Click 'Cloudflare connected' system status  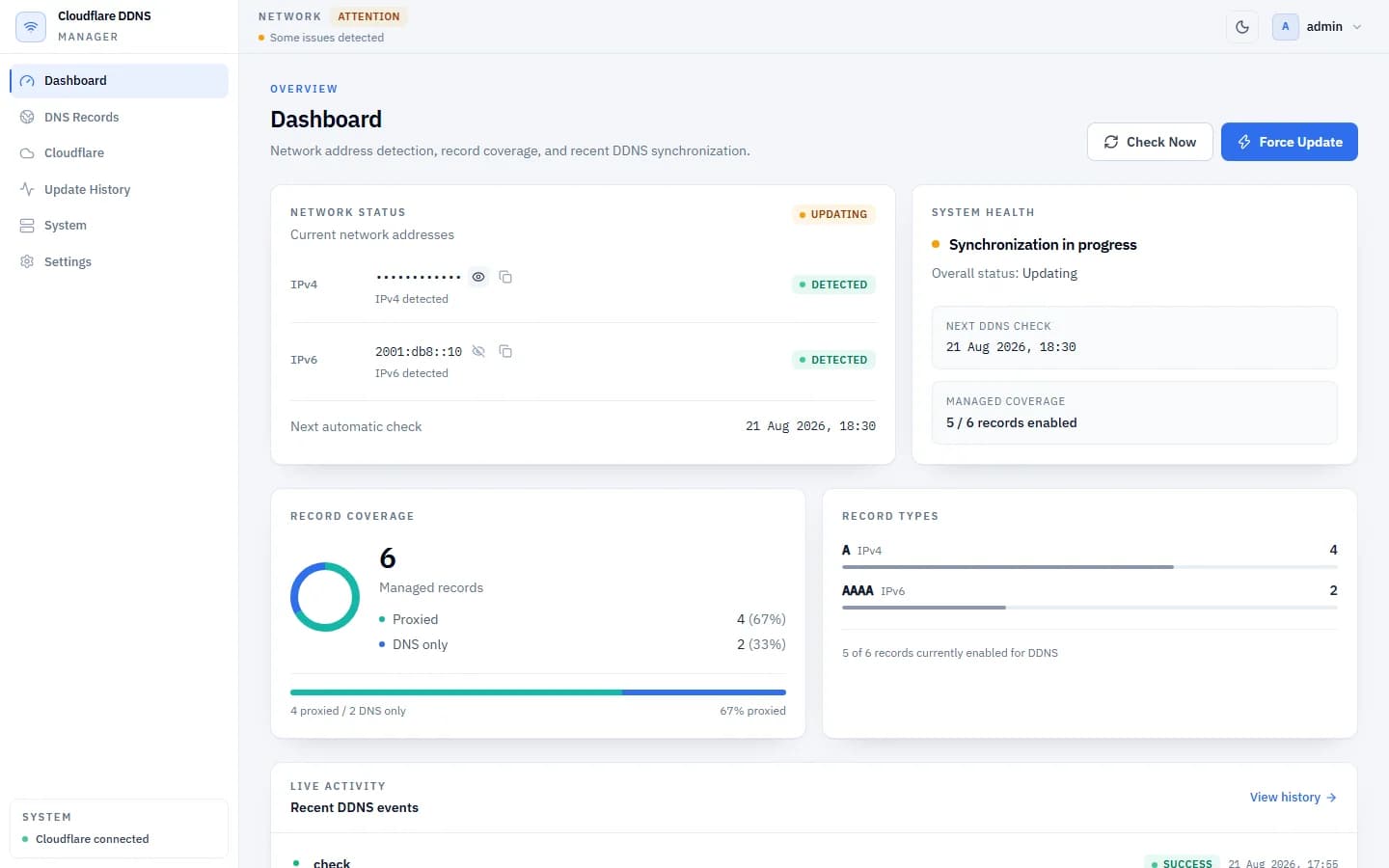click(x=92, y=839)
